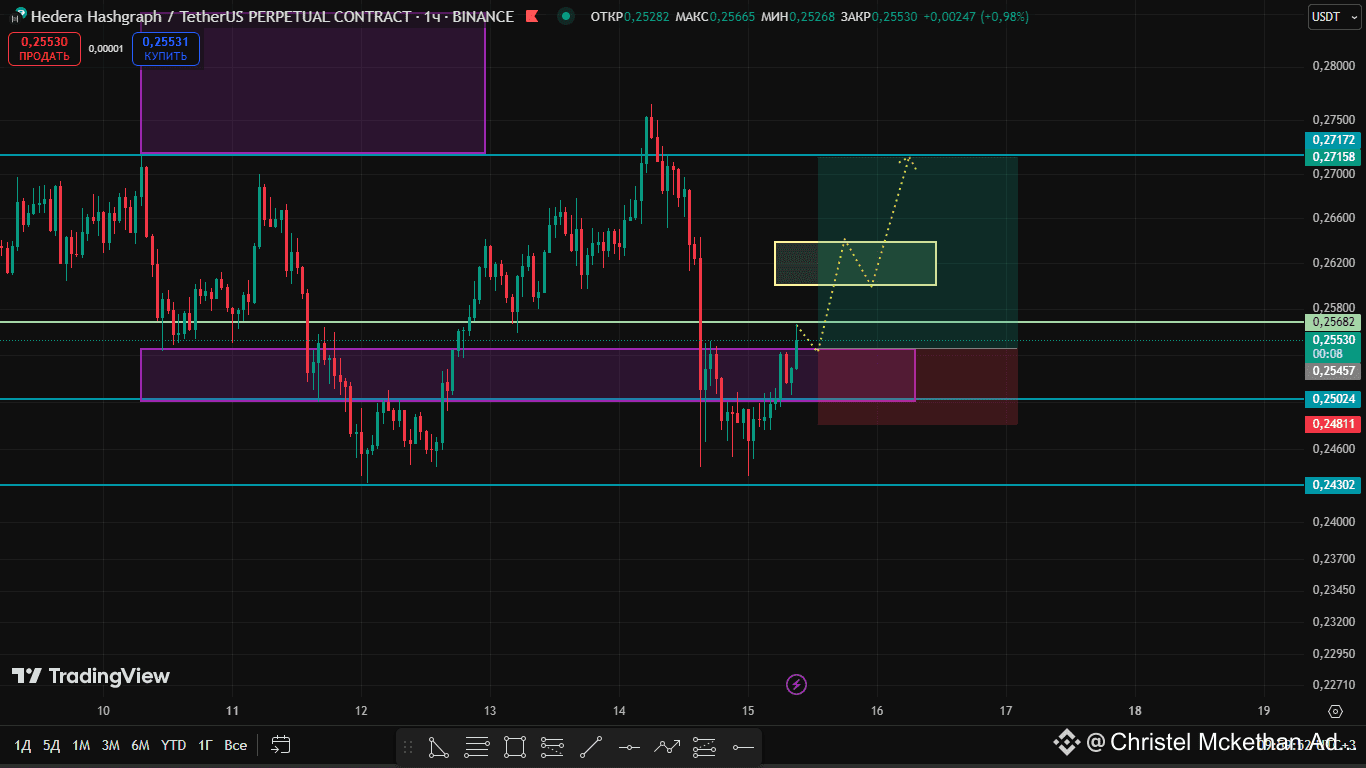Viewport: 1366px width, 768px height.
Task: Click the 0,27158 price label
Action: click(1334, 156)
